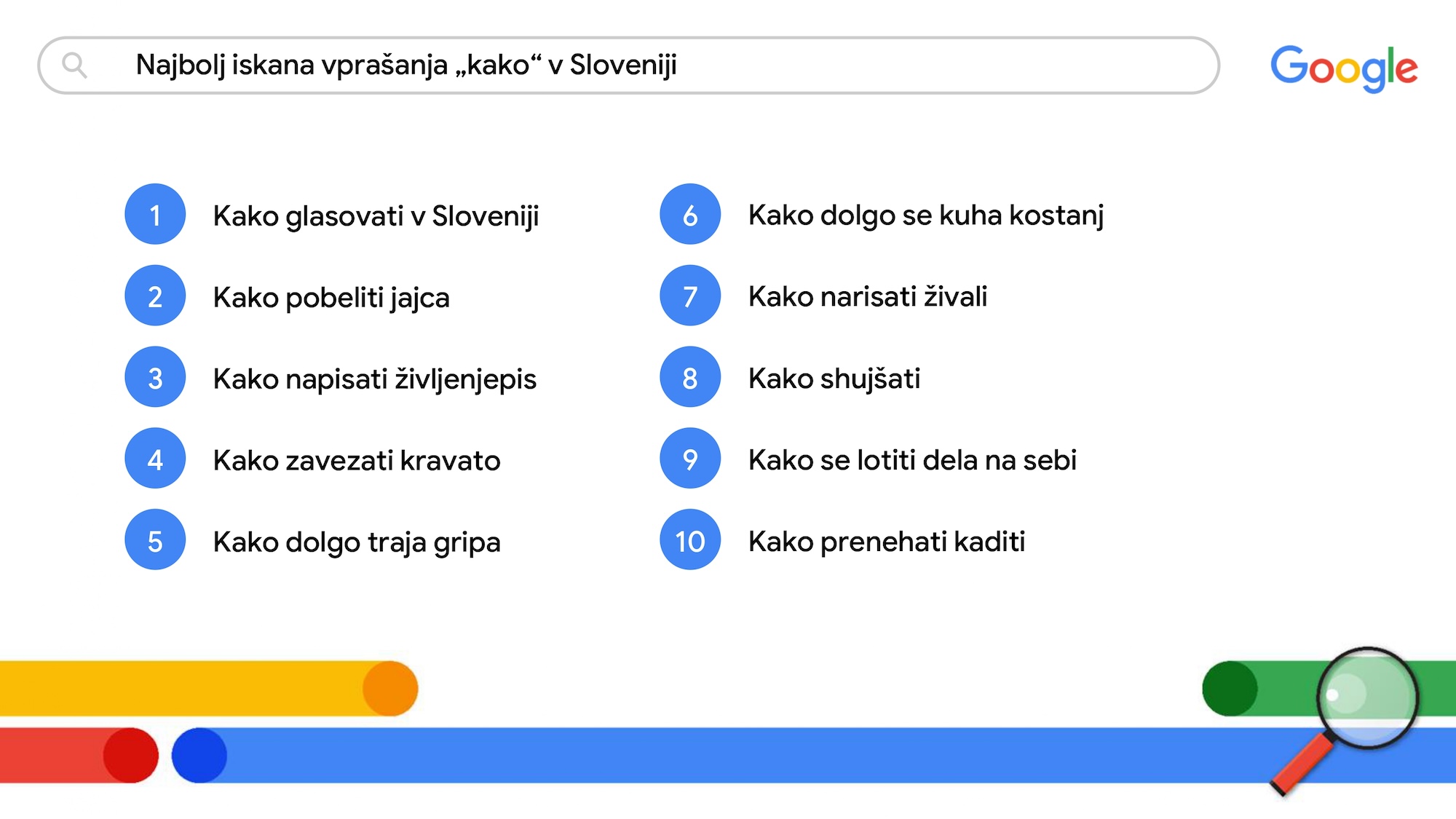Click "Kako narisati živali" text

(867, 297)
